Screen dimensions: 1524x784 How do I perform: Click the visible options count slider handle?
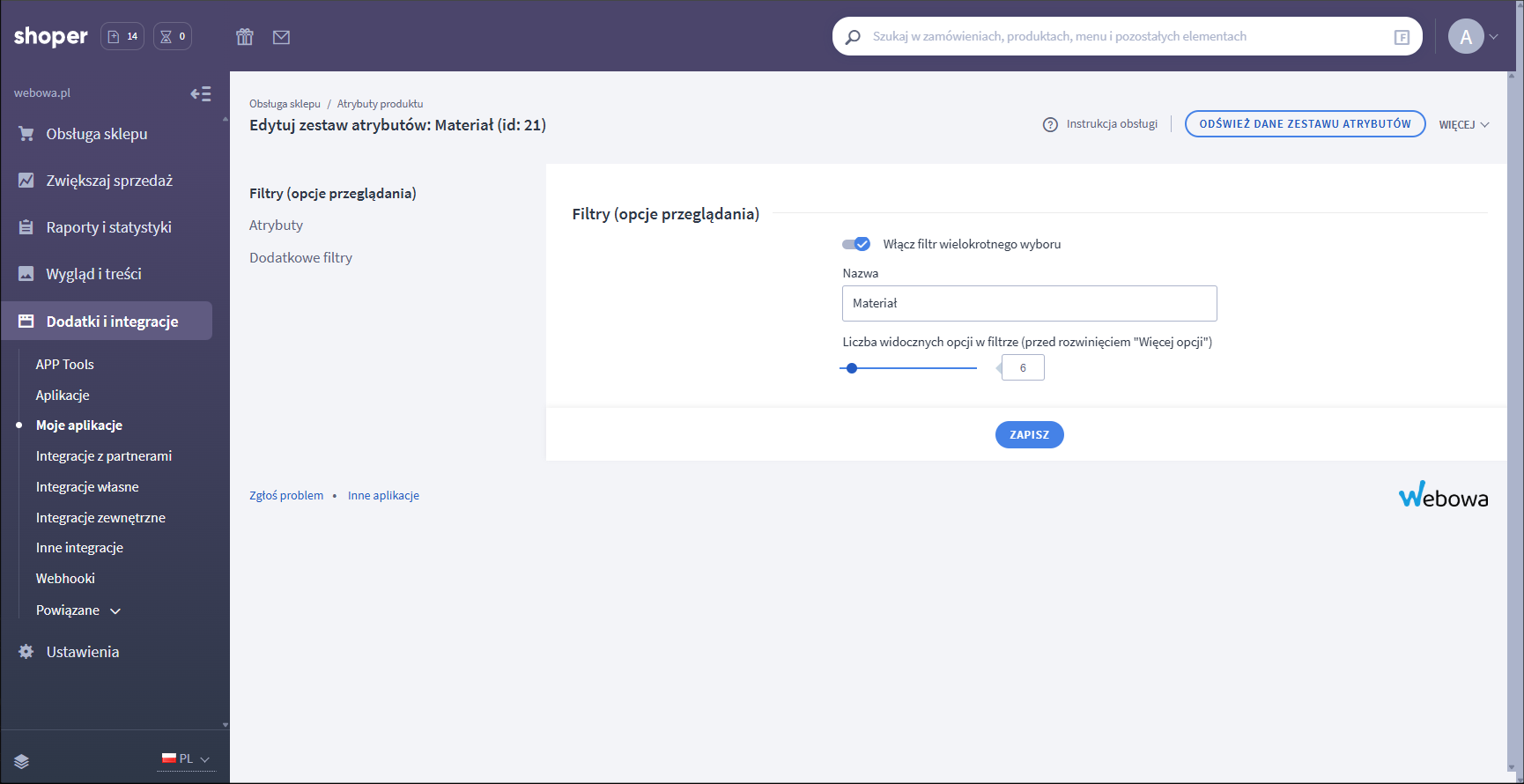click(852, 368)
